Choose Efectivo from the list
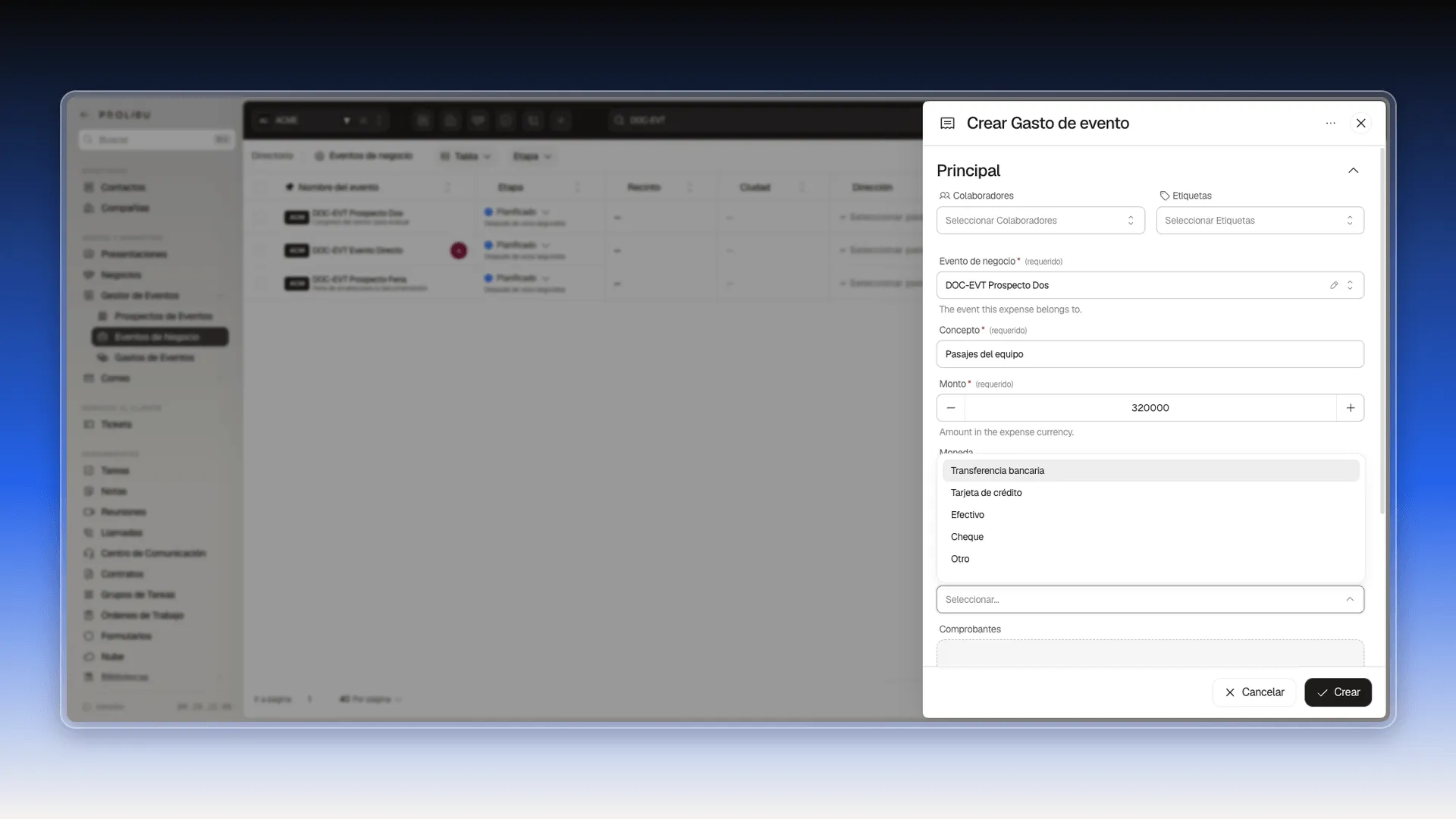 (x=1150, y=515)
